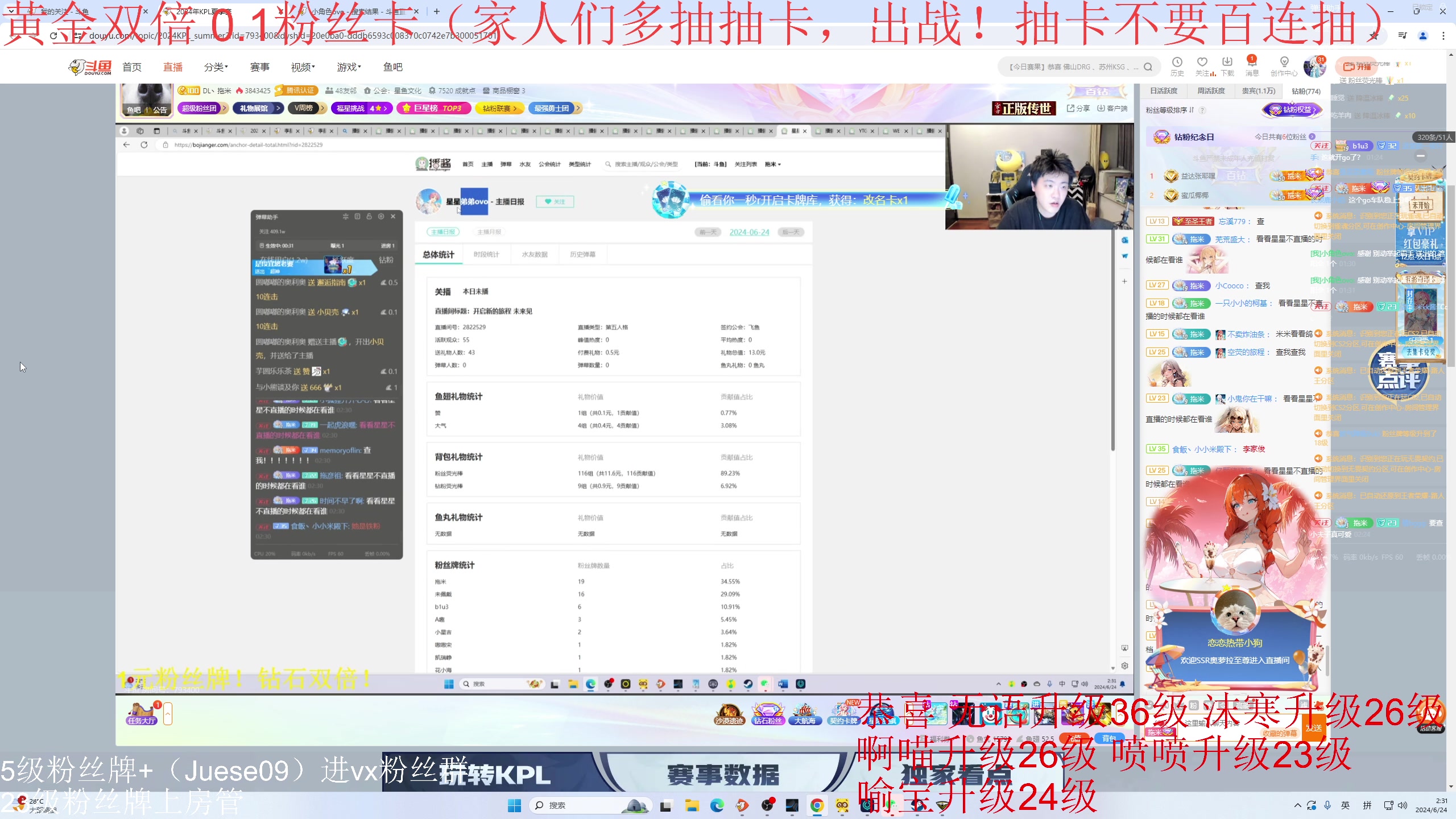Click the streamer webcam video area

pos(1039,177)
